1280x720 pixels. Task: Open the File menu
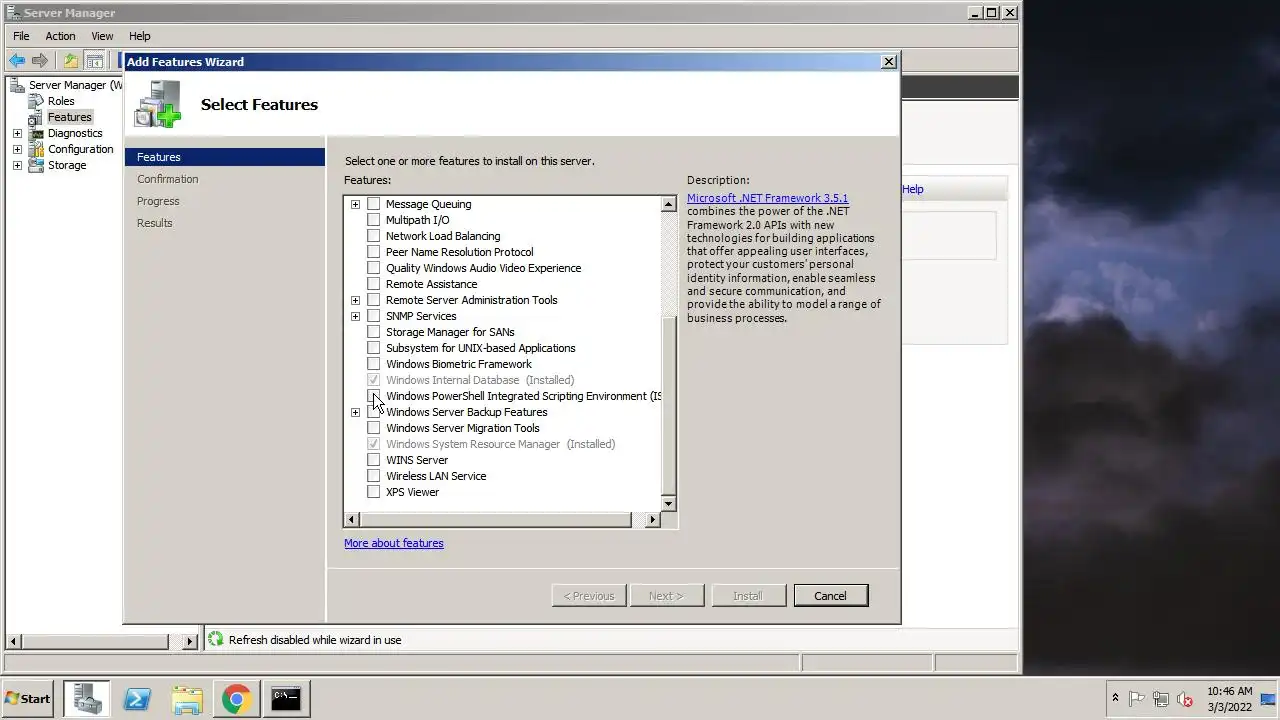(21, 36)
